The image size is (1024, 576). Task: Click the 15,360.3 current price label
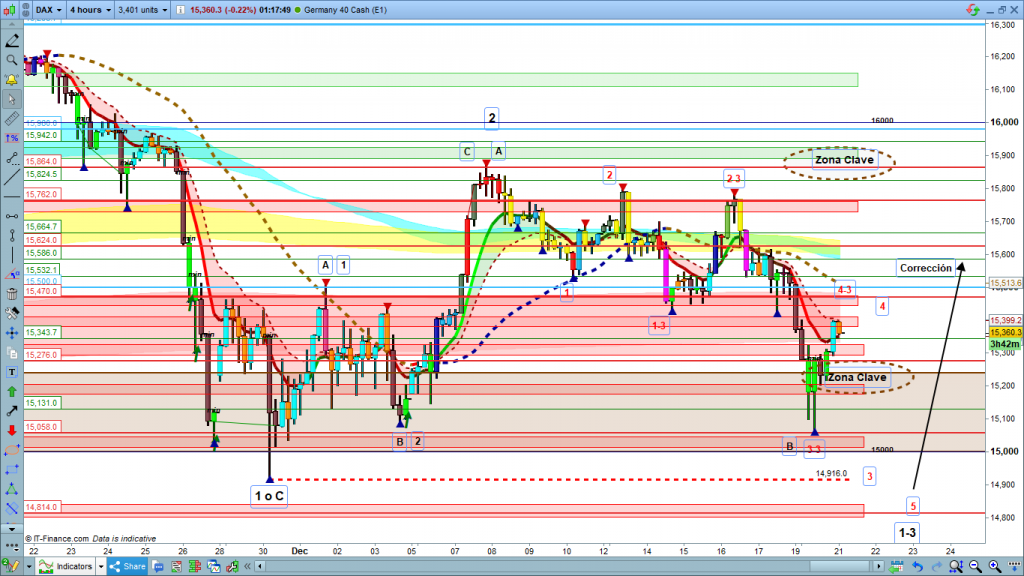(1003, 332)
